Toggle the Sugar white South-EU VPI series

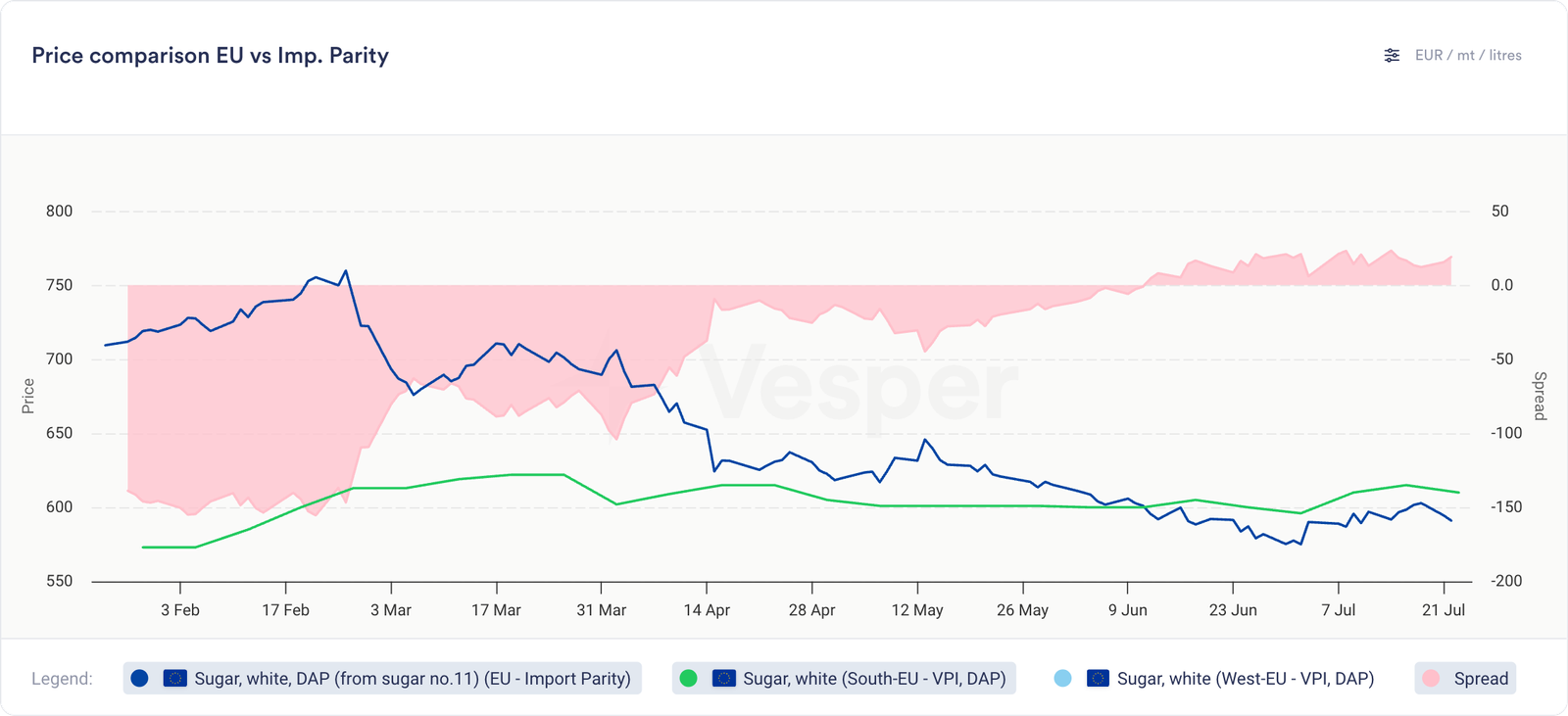pos(874,679)
